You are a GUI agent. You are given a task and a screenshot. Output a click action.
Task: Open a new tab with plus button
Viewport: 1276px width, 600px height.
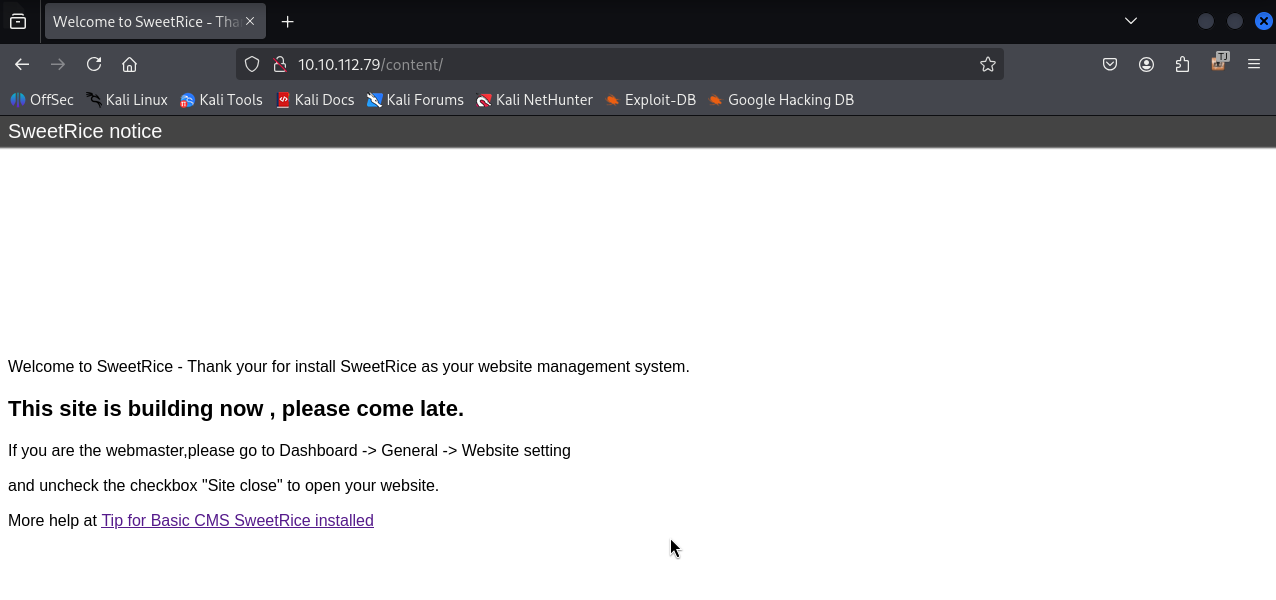click(287, 21)
